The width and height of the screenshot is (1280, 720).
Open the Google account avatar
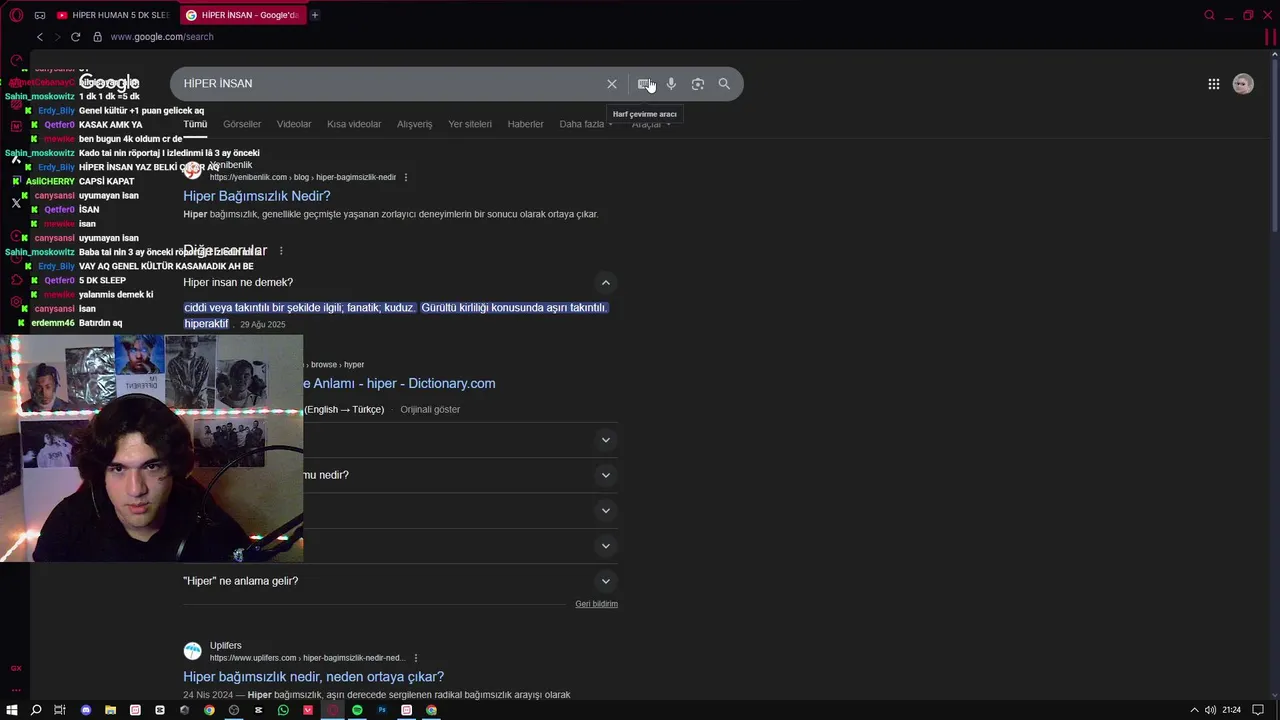click(1243, 84)
